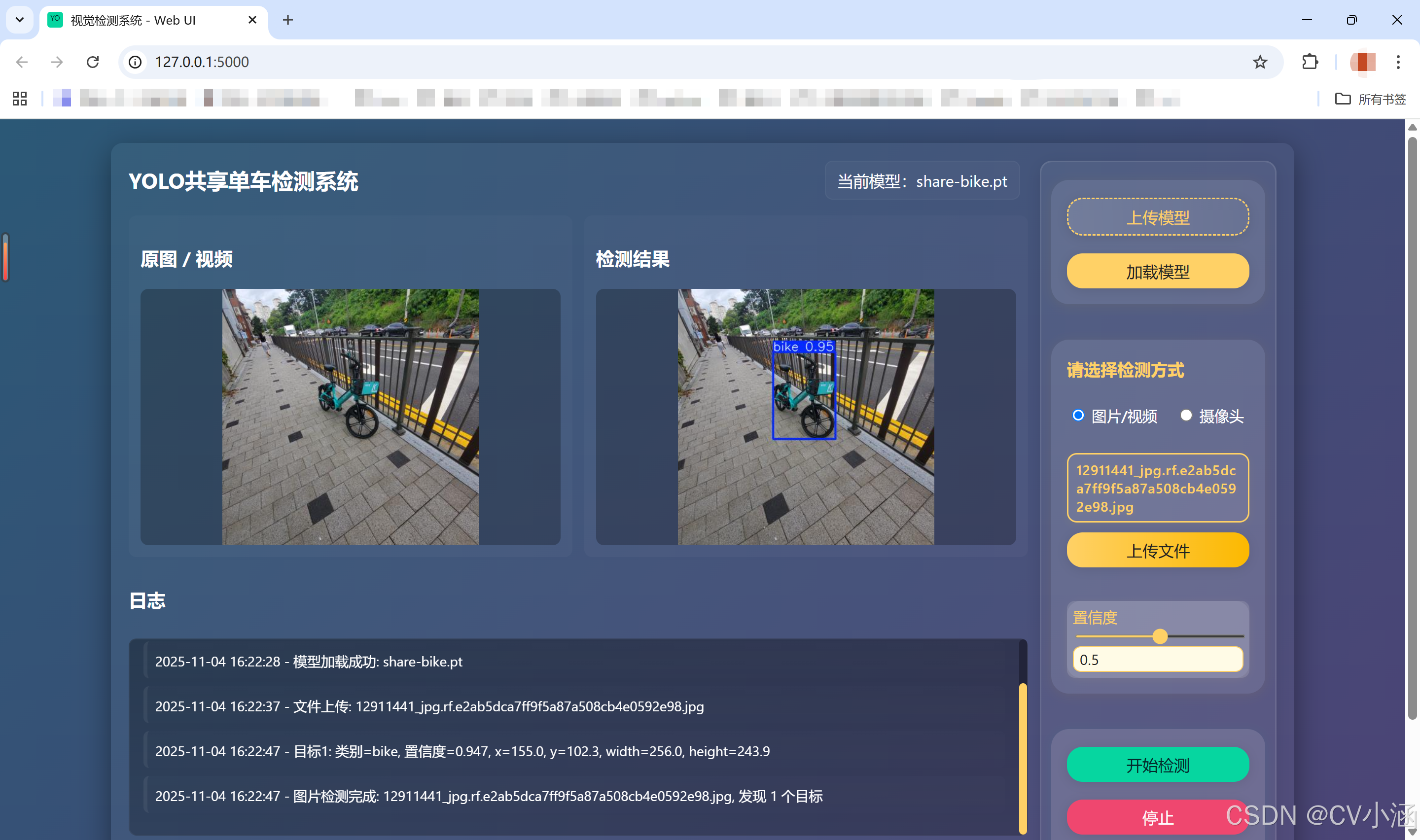The image size is (1420, 840).
Task: Click the confidence value input field
Action: point(1157,660)
